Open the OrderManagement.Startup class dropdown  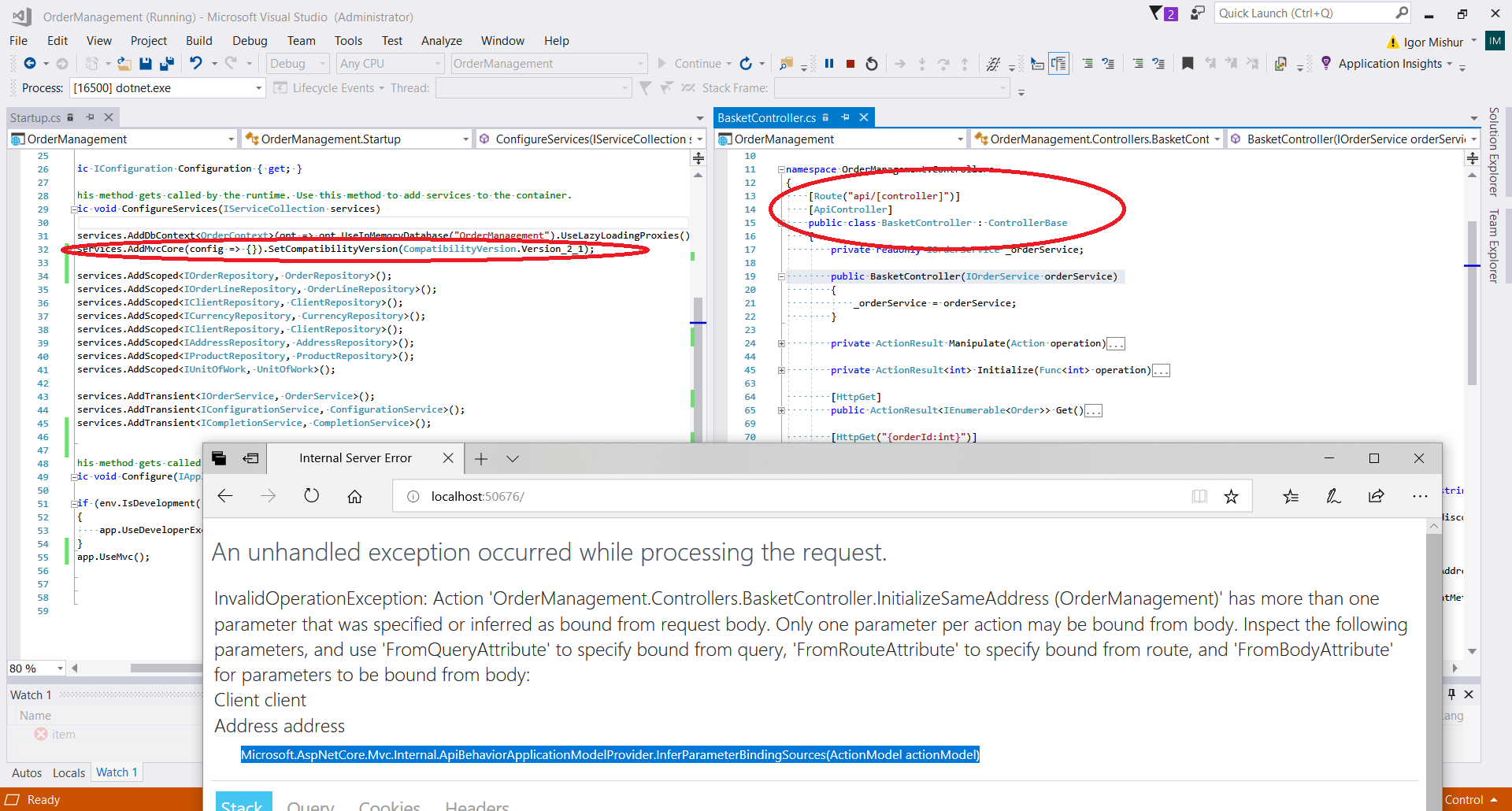[357, 139]
